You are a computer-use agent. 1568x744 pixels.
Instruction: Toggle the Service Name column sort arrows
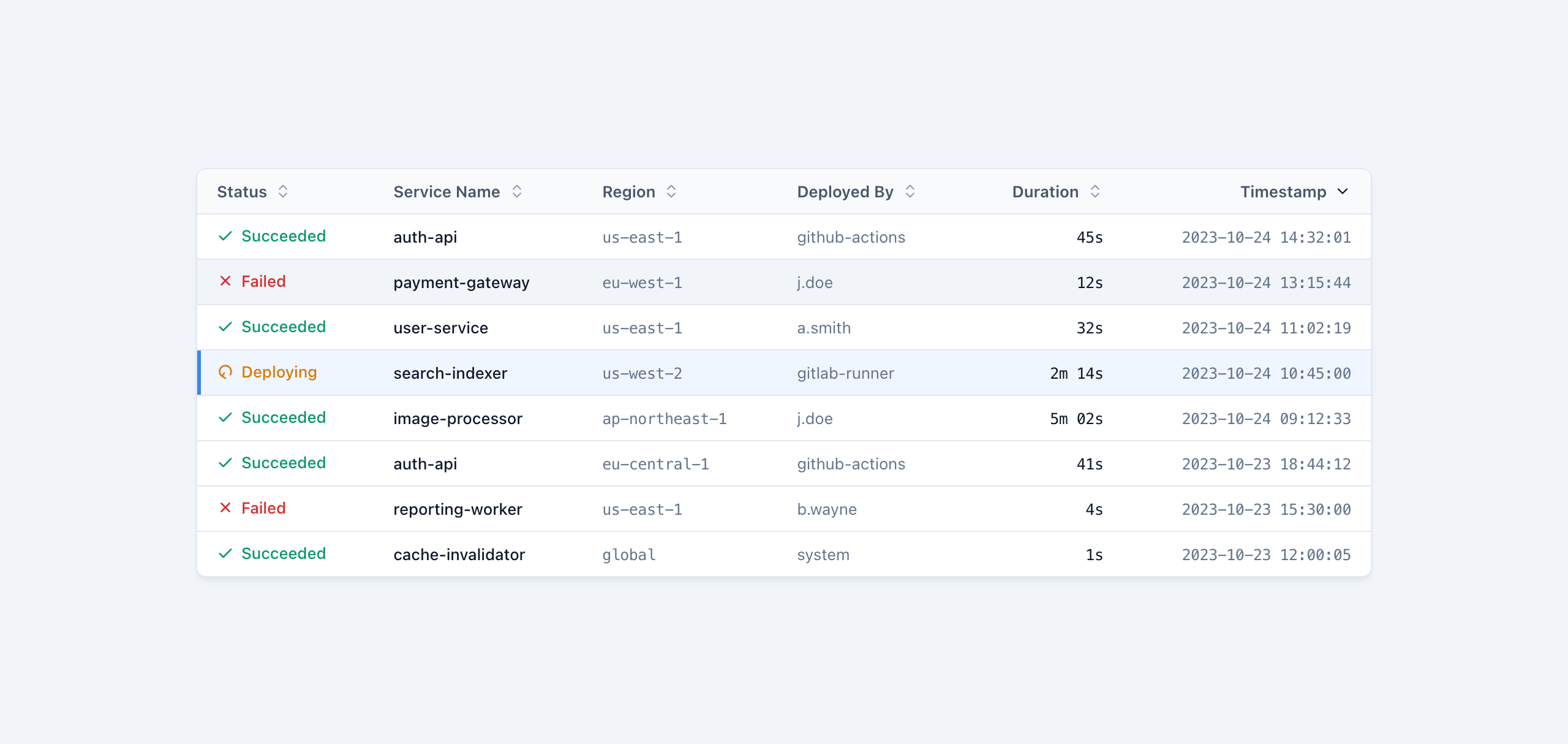[x=517, y=191]
